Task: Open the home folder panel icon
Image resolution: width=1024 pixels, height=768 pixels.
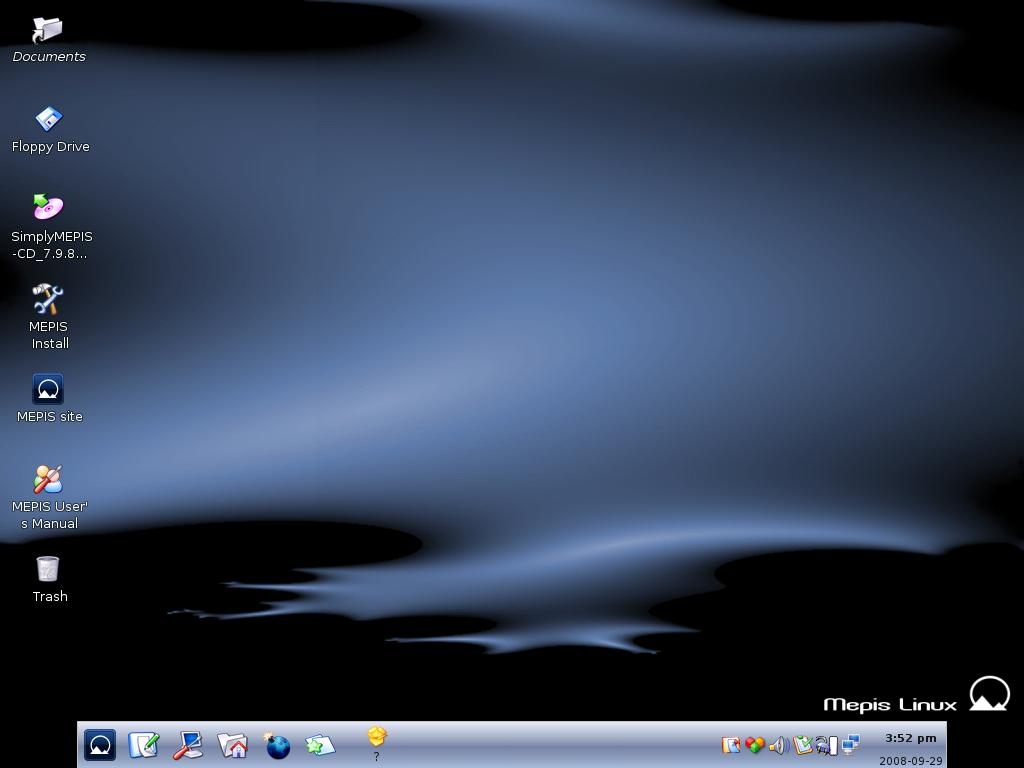Action: pos(232,745)
